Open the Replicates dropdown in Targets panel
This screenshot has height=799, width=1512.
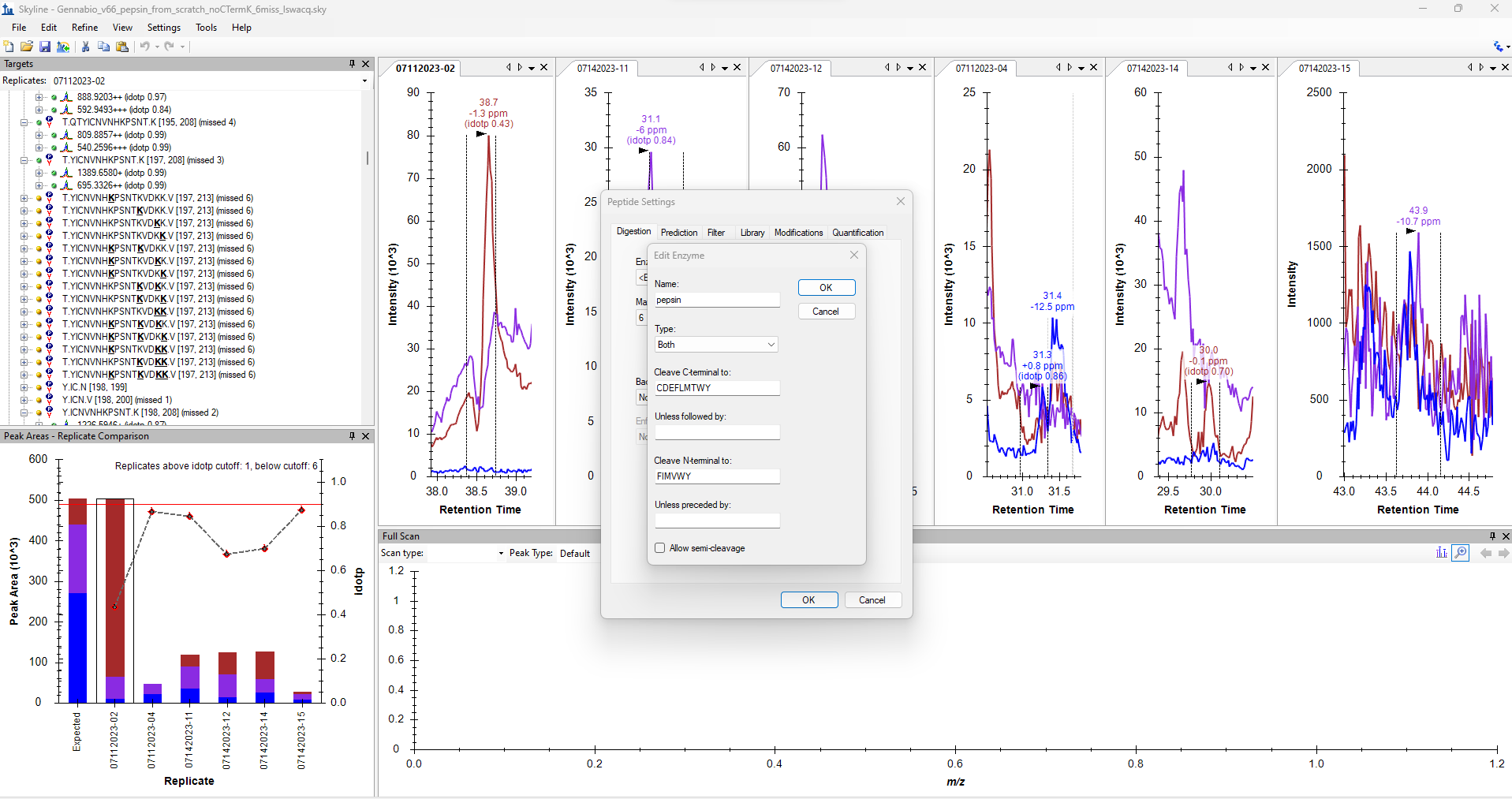click(364, 80)
